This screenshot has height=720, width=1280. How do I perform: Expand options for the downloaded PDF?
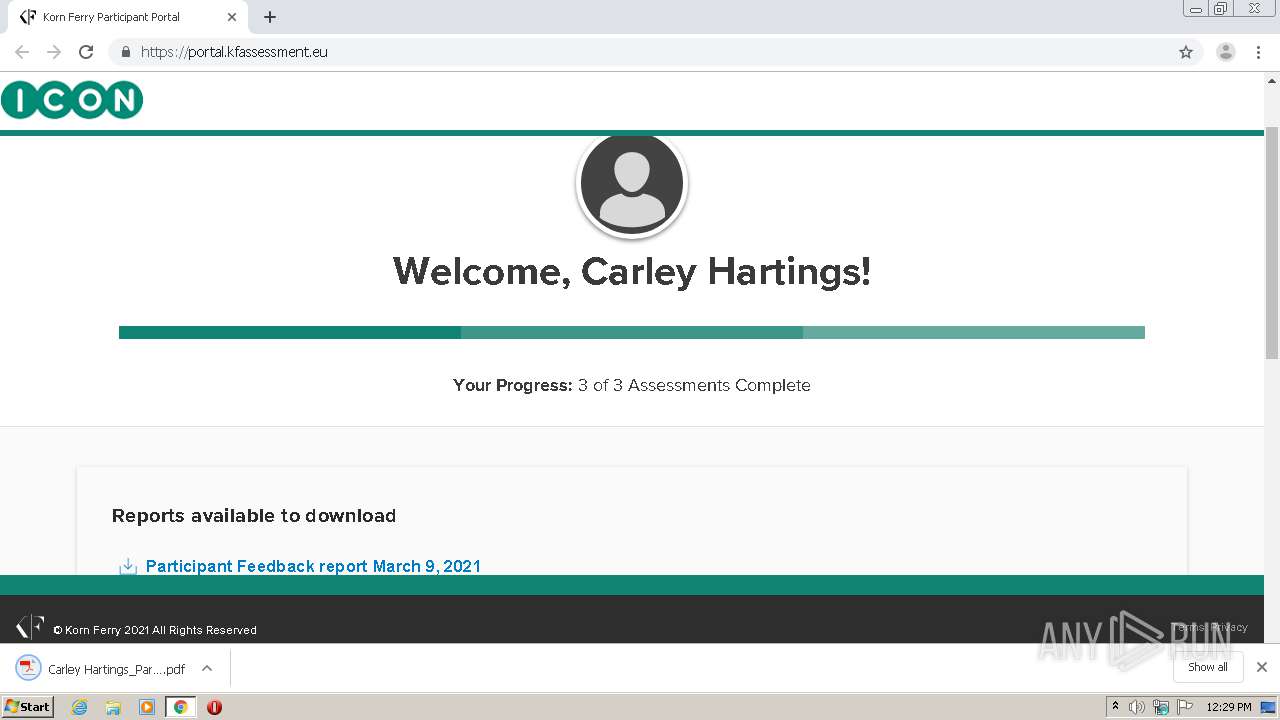pos(207,668)
